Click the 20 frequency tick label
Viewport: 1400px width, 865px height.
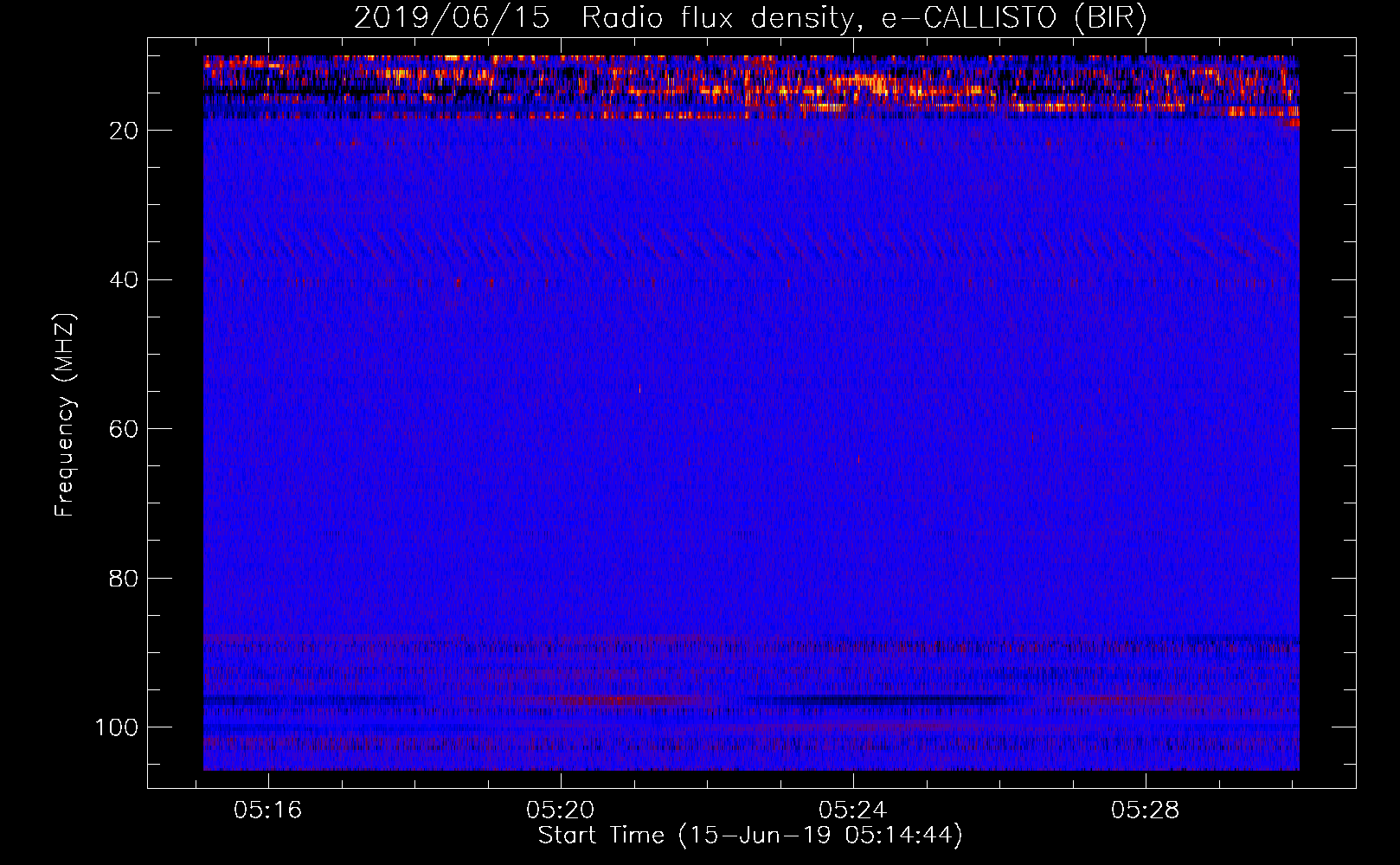coord(125,131)
